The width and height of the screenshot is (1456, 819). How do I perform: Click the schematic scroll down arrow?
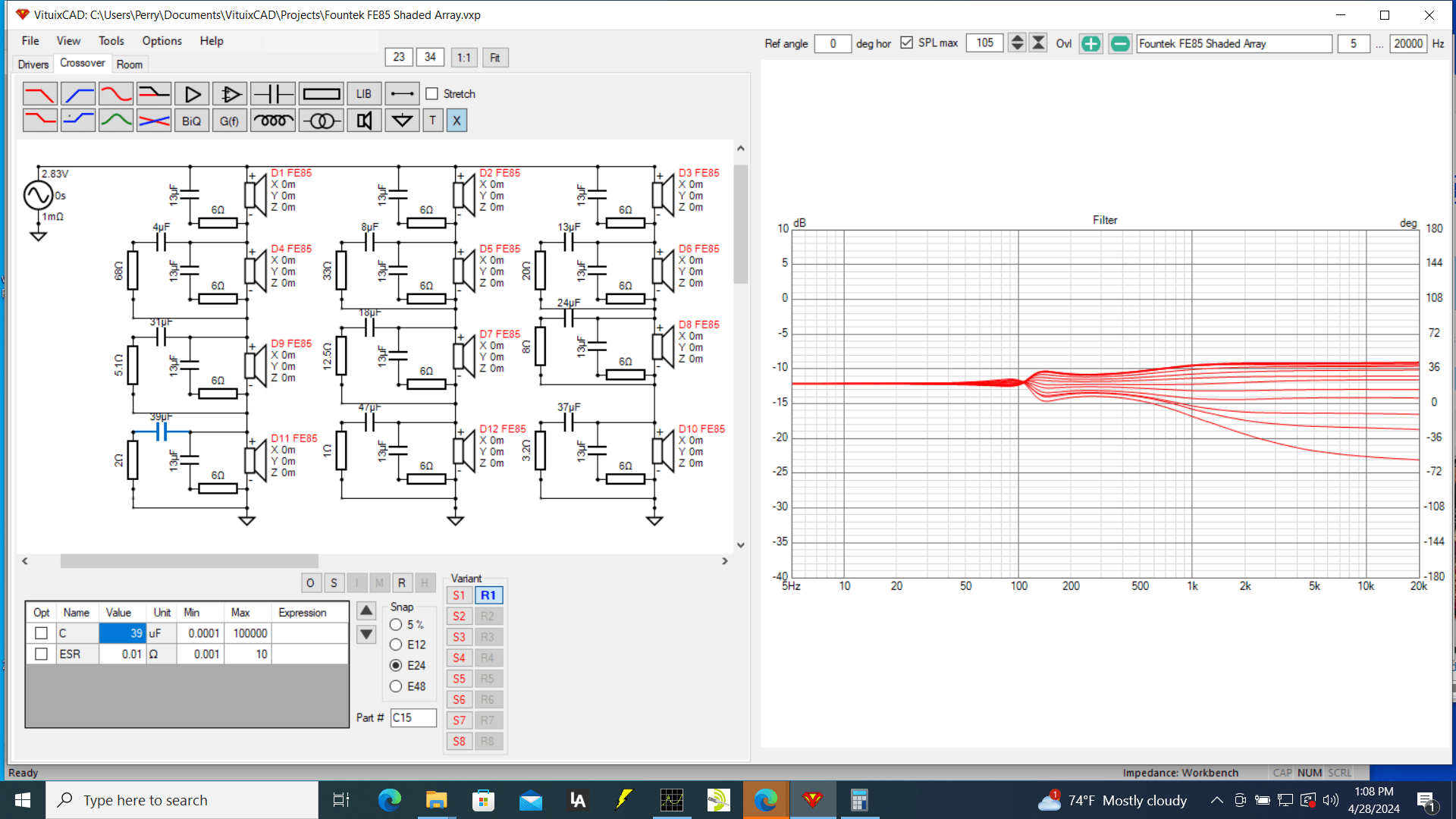pos(741,544)
